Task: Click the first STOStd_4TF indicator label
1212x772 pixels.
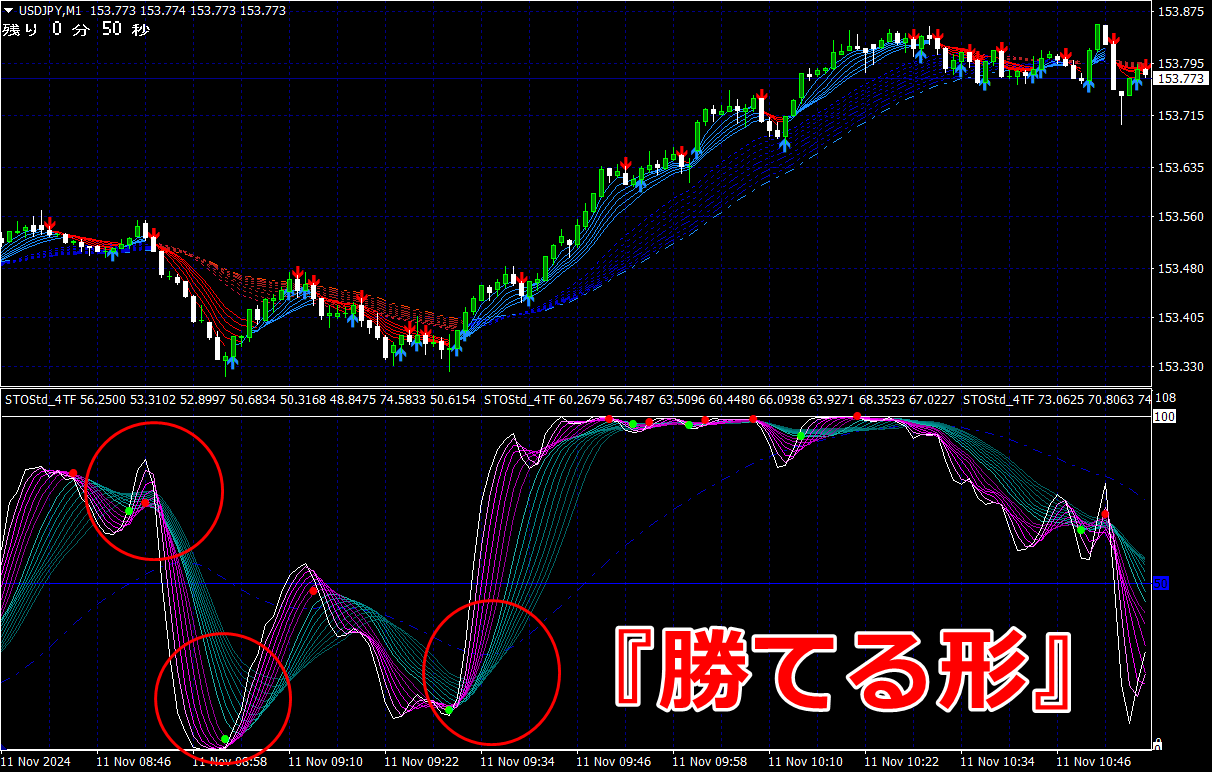Action: [x=41, y=400]
